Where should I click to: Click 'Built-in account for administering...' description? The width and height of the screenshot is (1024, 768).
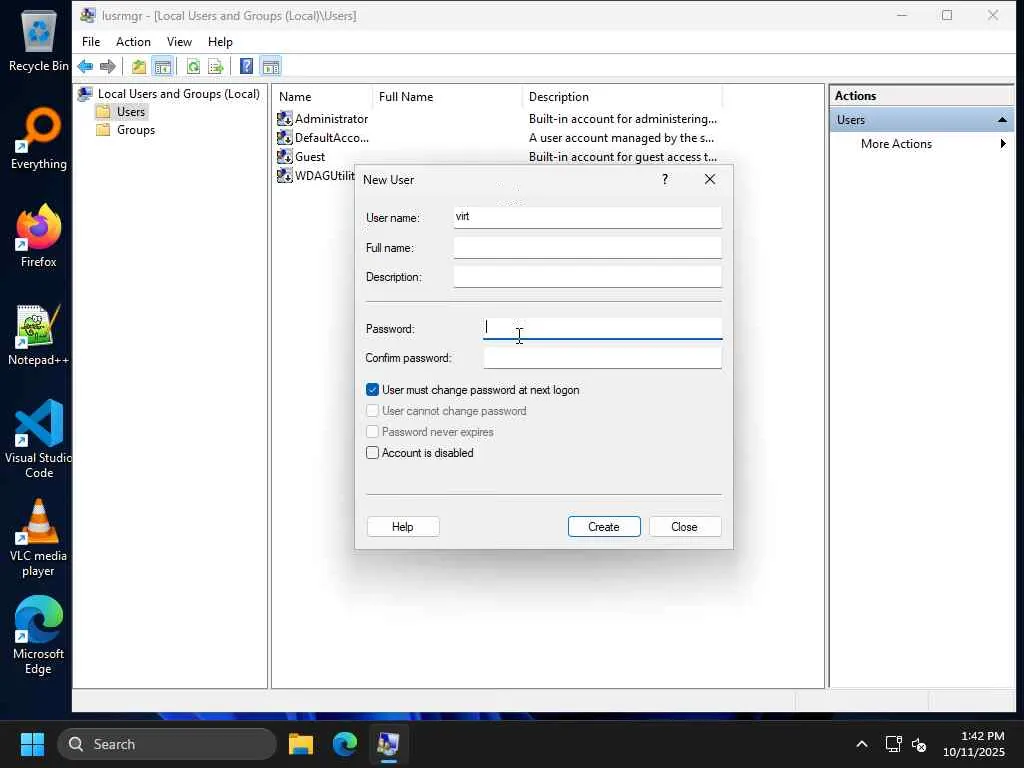(x=622, y=119)
